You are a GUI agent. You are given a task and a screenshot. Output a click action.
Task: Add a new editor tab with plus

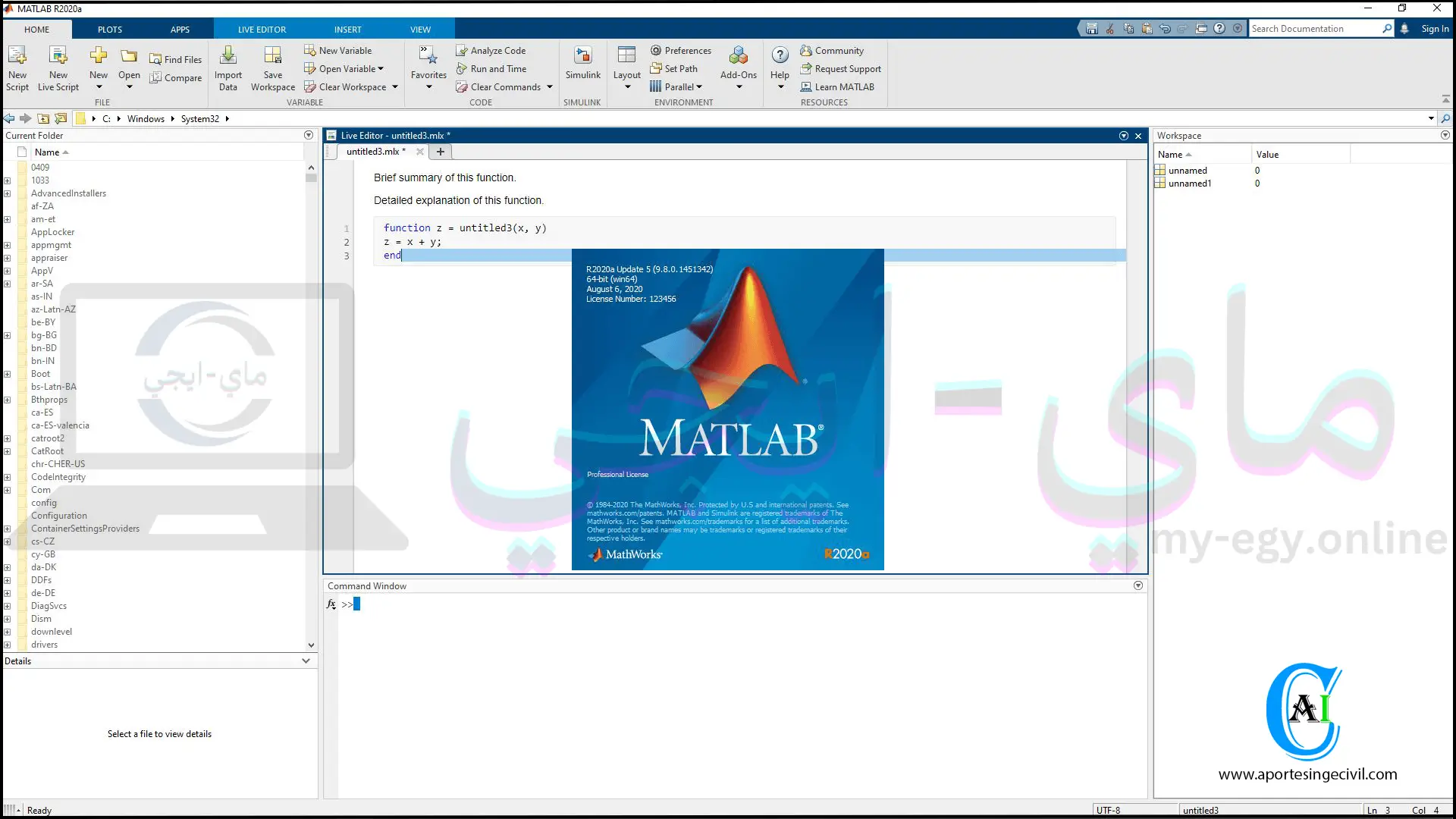tap(440, 151)
